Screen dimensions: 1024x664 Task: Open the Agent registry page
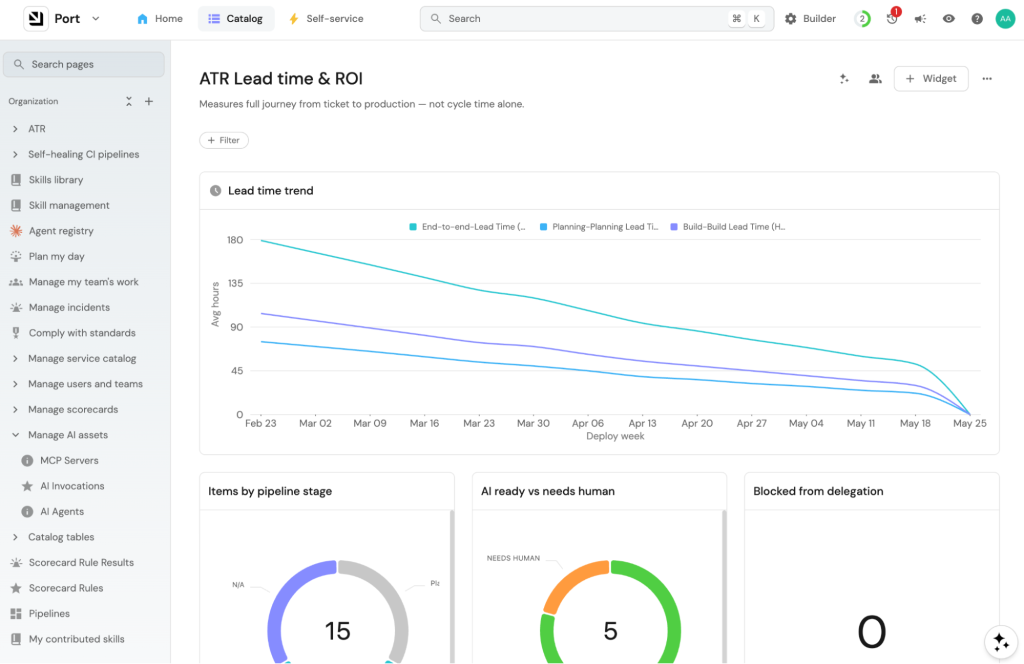[61, 230]
